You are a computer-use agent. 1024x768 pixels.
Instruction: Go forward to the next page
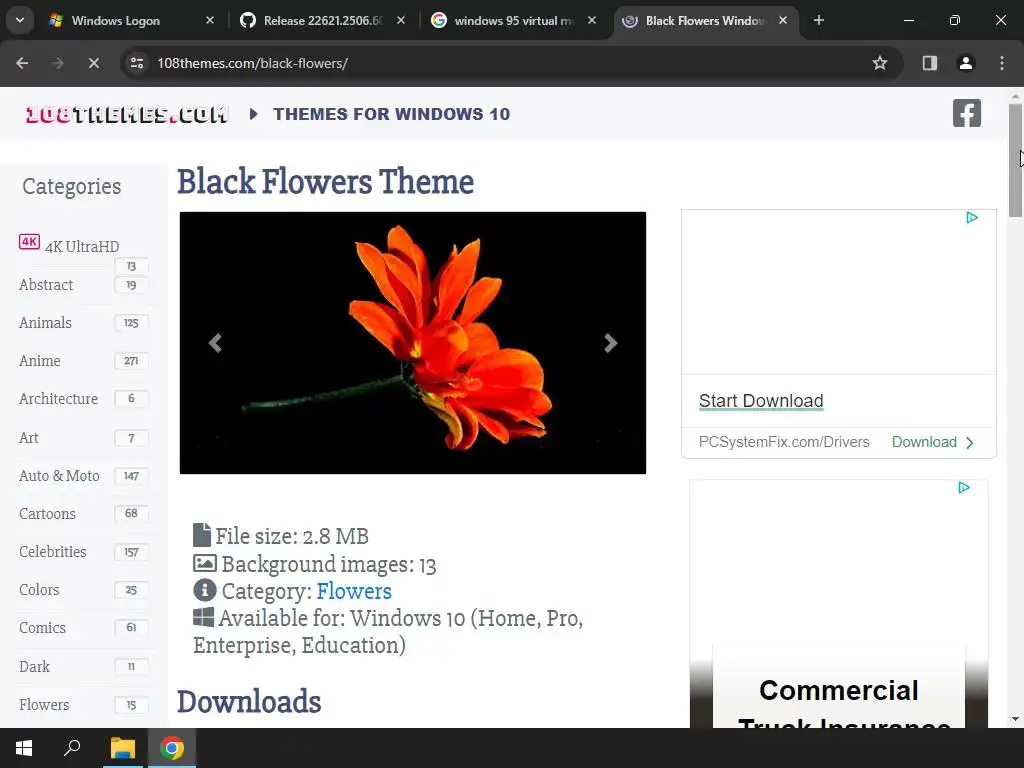coord(57,63)
